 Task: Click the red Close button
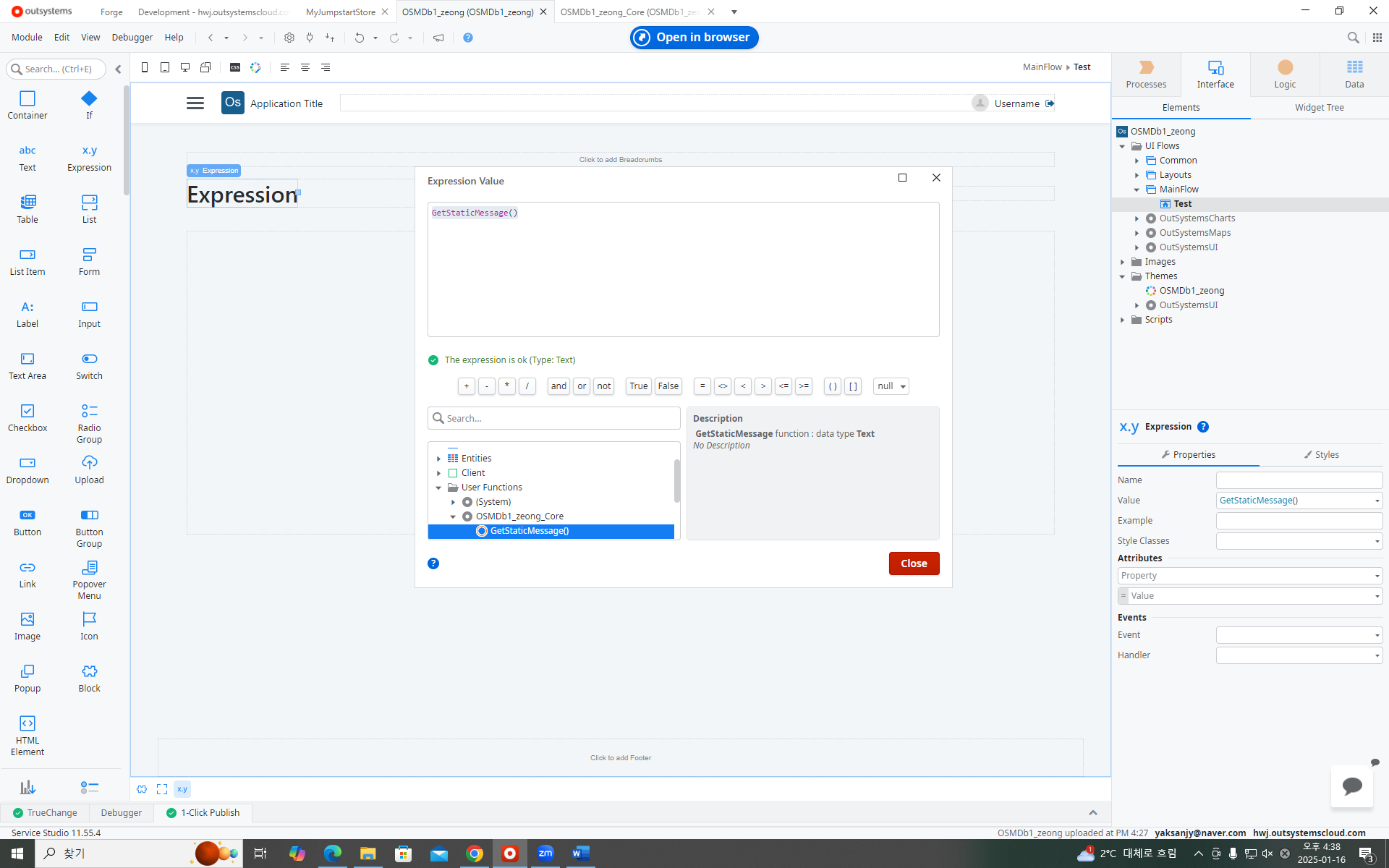(x=914, y=563)
